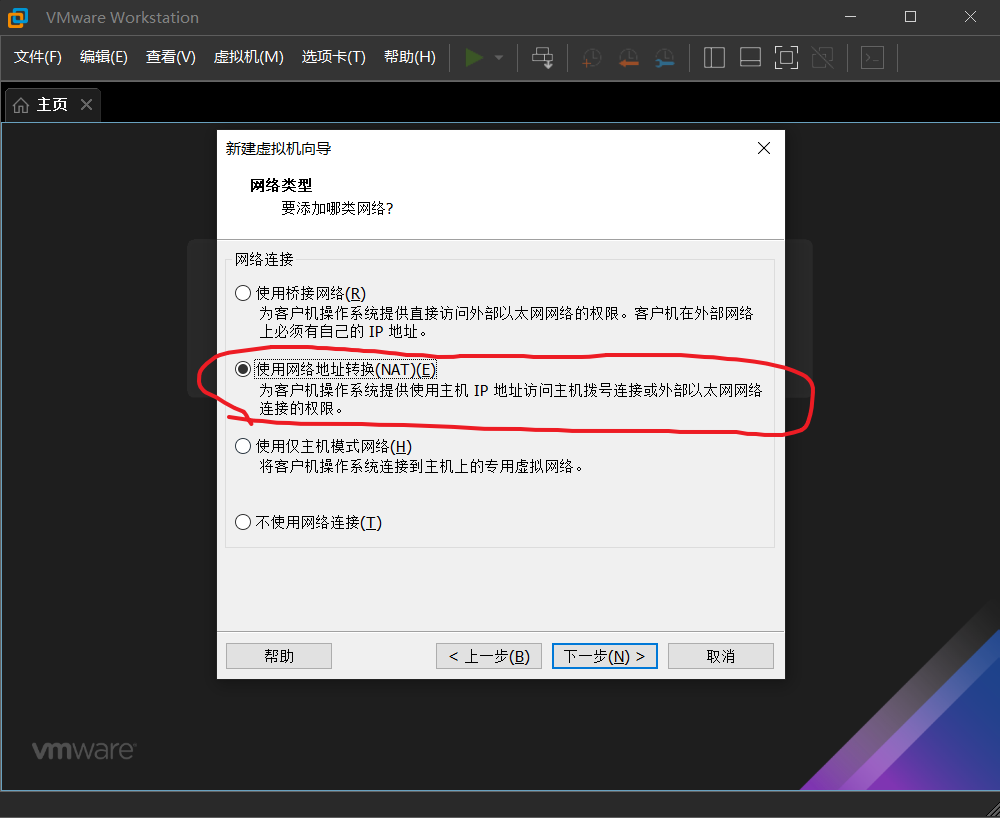
Task: Maximize the VMware Workstation window
Action: (x=910, y=17)
